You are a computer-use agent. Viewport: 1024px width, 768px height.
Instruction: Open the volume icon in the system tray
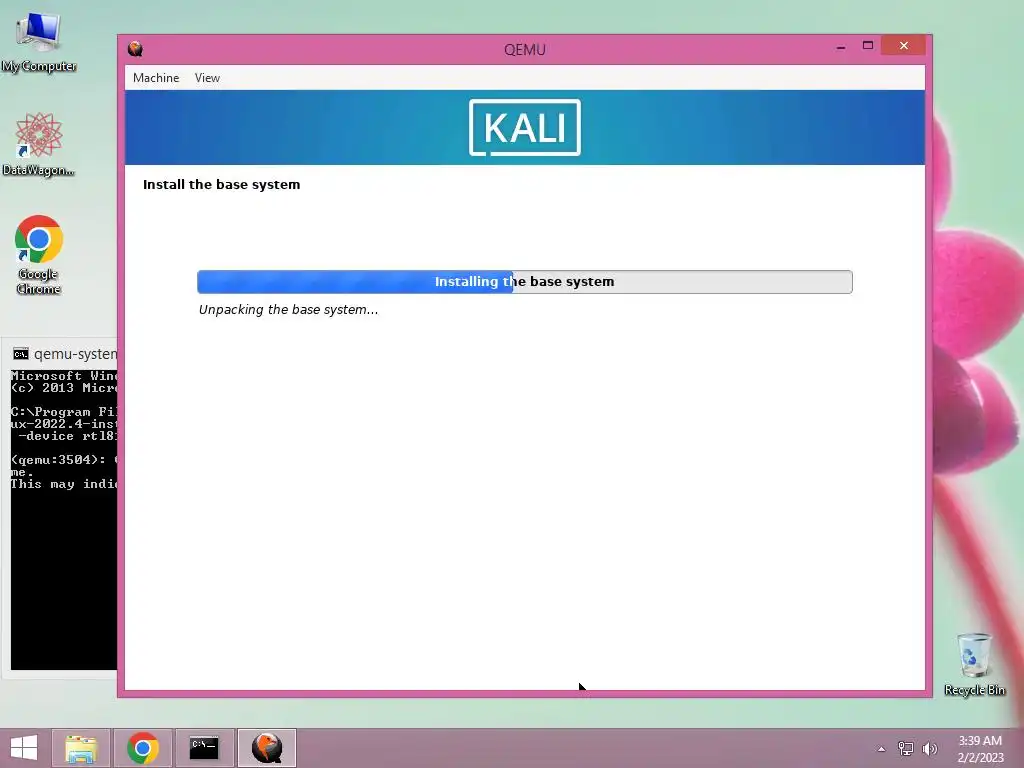point(929,748)
